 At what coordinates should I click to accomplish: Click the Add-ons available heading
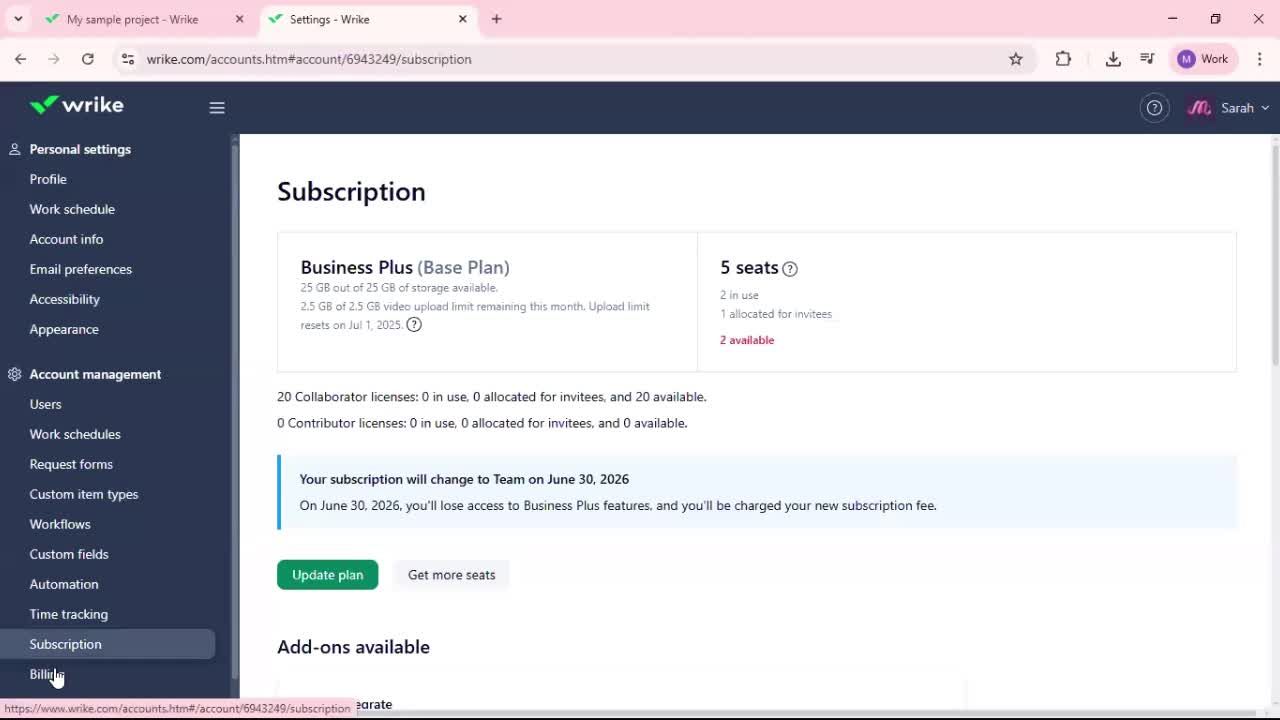(353, 647)
